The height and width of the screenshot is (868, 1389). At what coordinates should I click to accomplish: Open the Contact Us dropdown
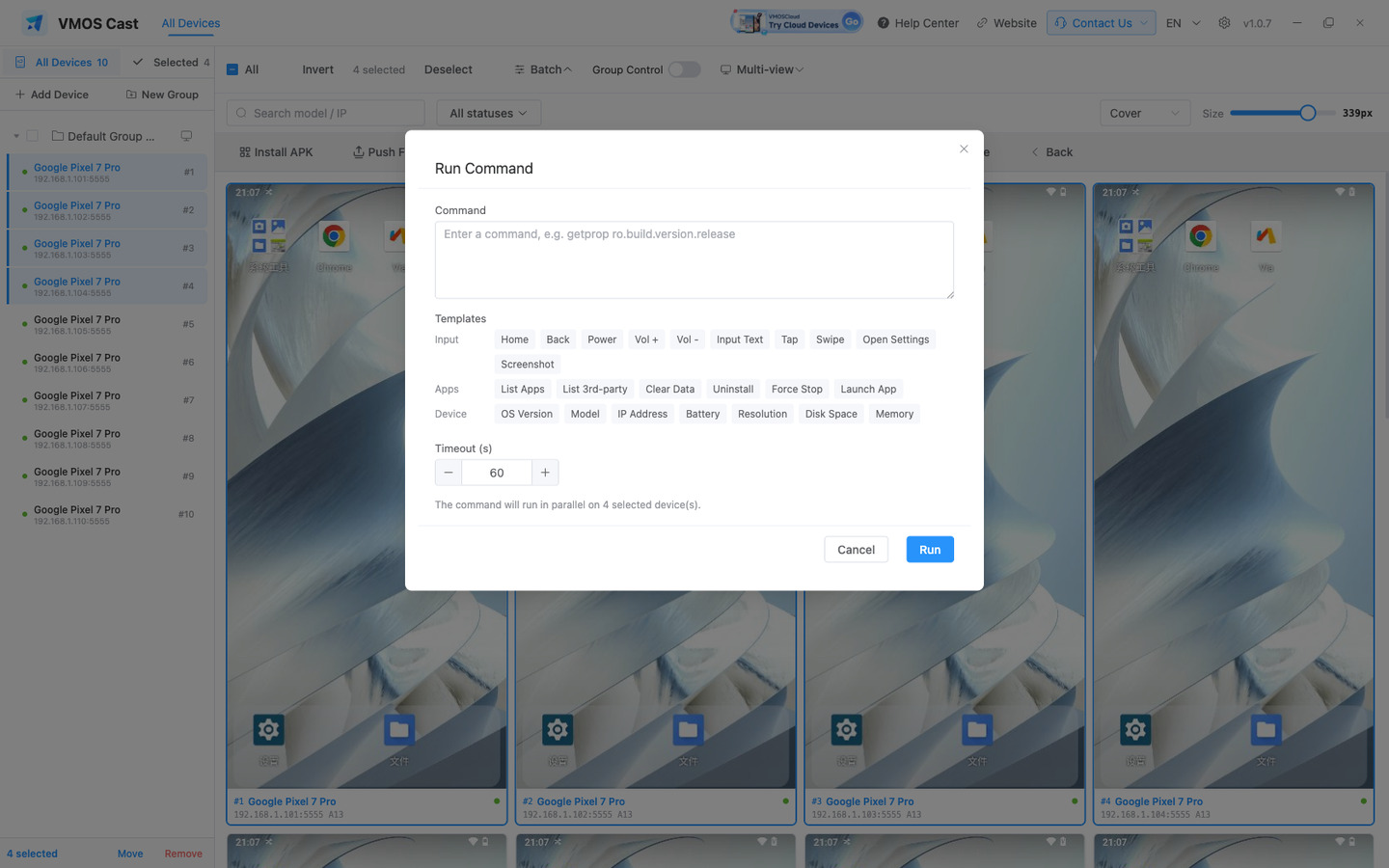pos(1102,23)
